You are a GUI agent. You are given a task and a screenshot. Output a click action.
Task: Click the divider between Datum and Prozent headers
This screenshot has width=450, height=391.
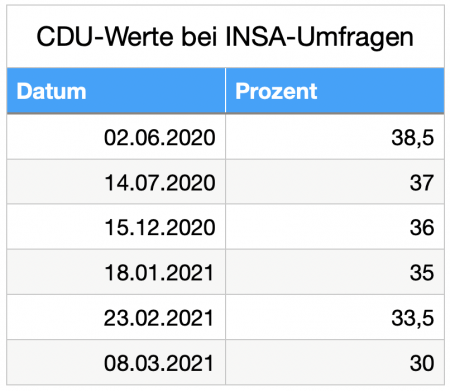click(x=225, y=91)
